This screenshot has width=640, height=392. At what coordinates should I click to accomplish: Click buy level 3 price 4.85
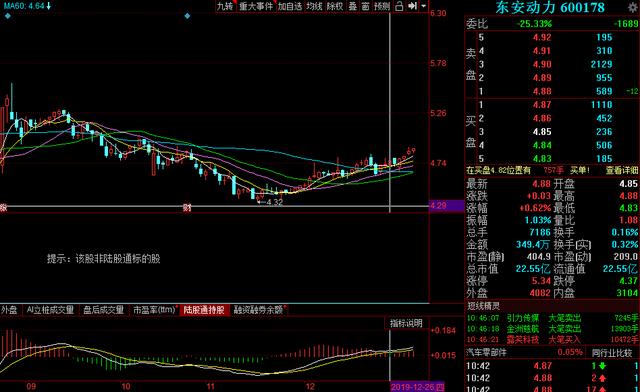click(x=542, y=132)
